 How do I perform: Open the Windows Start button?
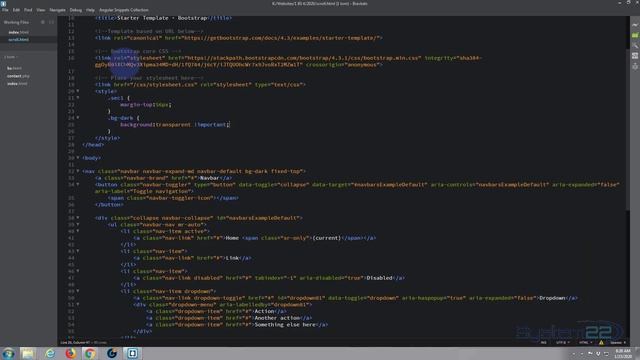(x=8, y=353)
